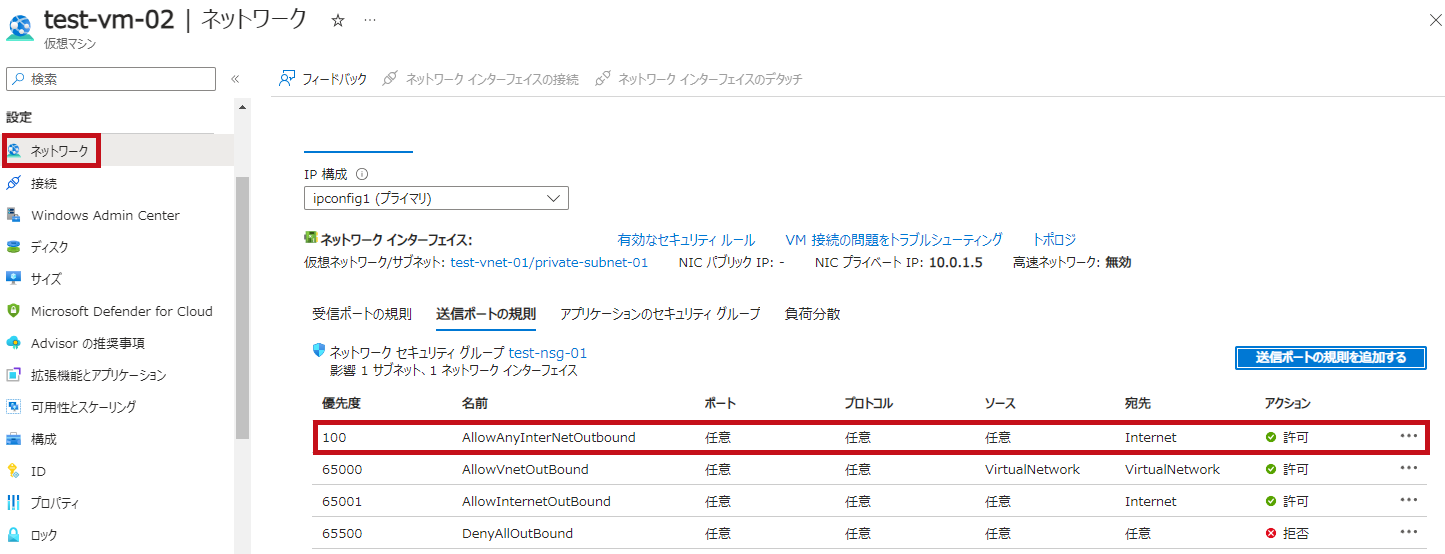This screenshot has width=1445, height=554.
Task: Click the VirtualNetwork source cell of AllowVnetOutBound
Action: tap(1032, 469)
